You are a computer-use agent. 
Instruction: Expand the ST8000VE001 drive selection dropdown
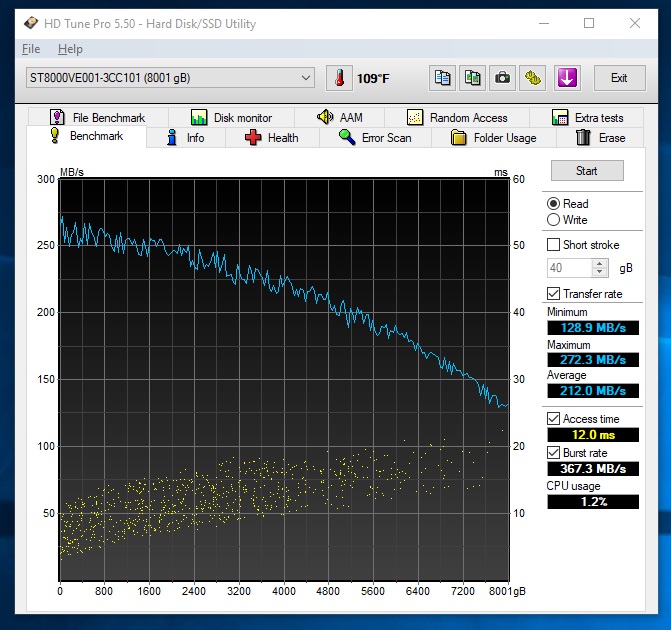(306, 78)
